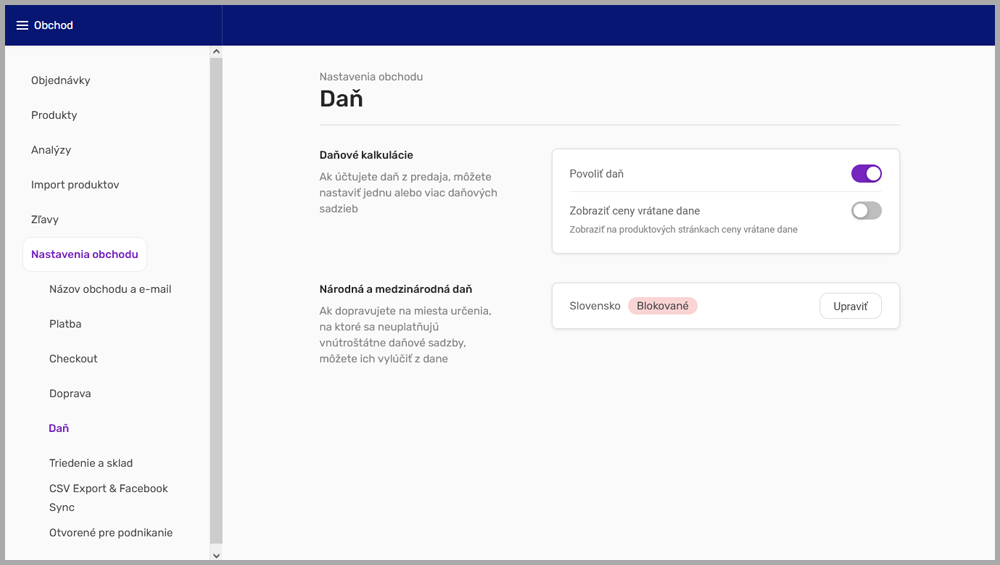Click the Upraviť button for Slovensko
Screen dimensions: 1000x565
point(849,306)
